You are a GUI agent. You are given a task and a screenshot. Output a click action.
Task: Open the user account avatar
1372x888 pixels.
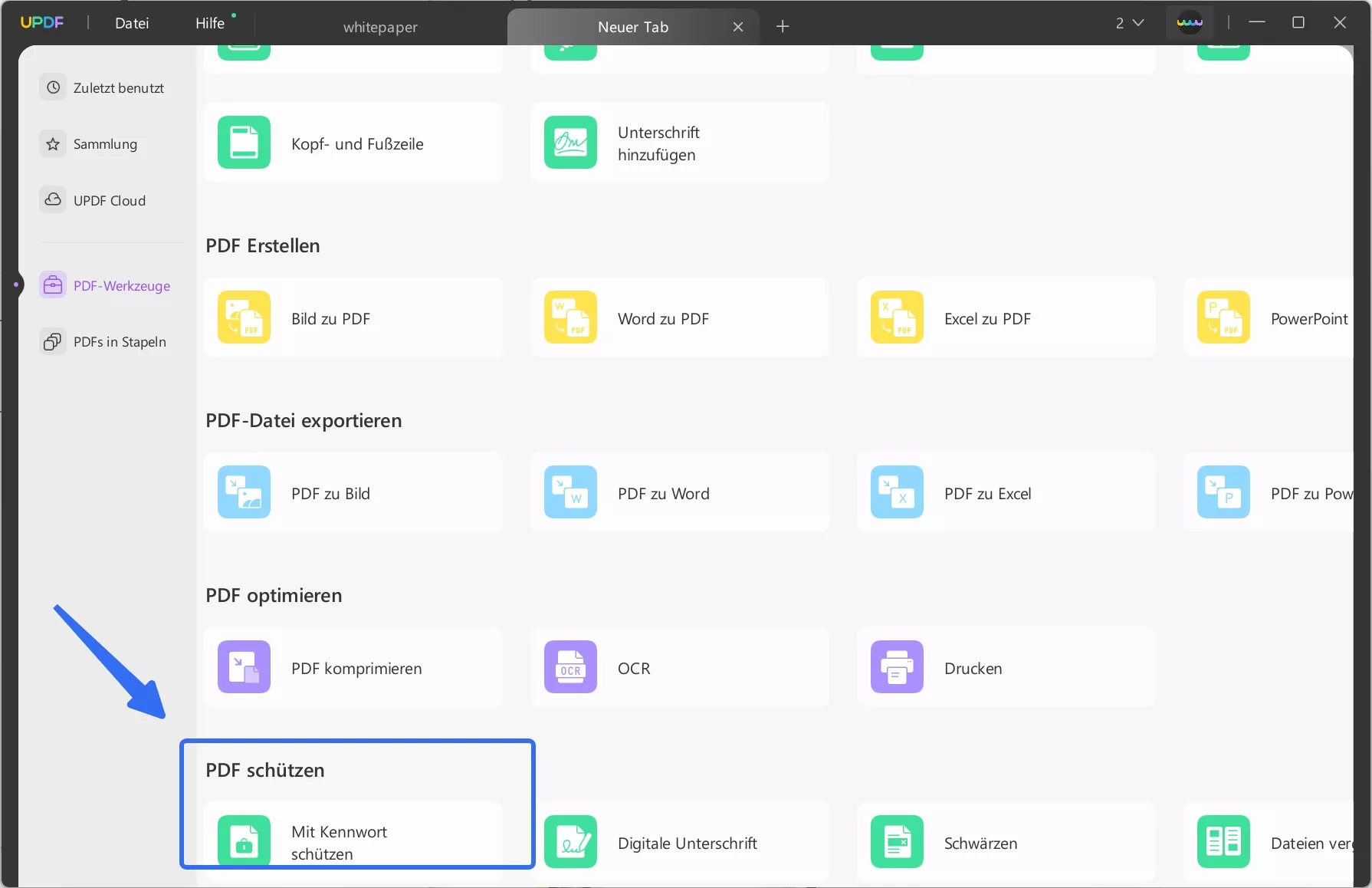(x=1190, y=23)
